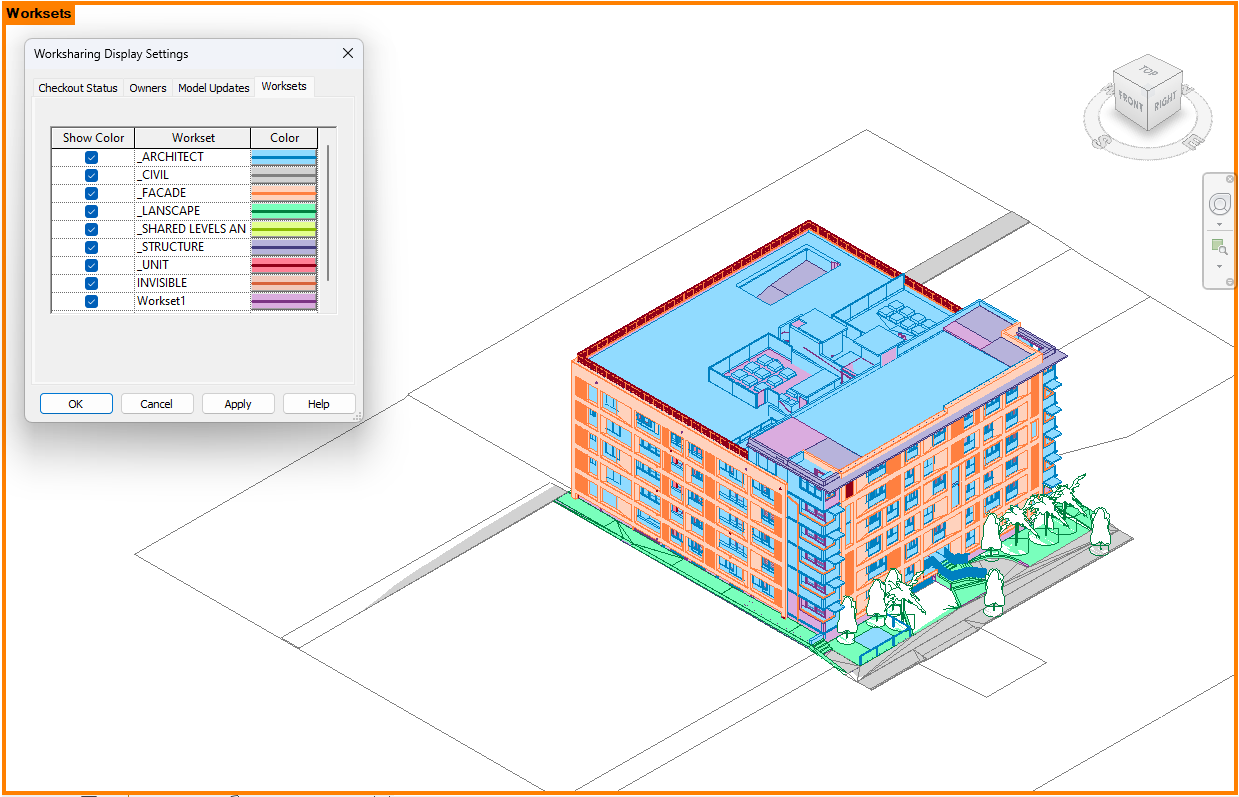Change the gray color swatch for _CIVIL

(284, 175)
